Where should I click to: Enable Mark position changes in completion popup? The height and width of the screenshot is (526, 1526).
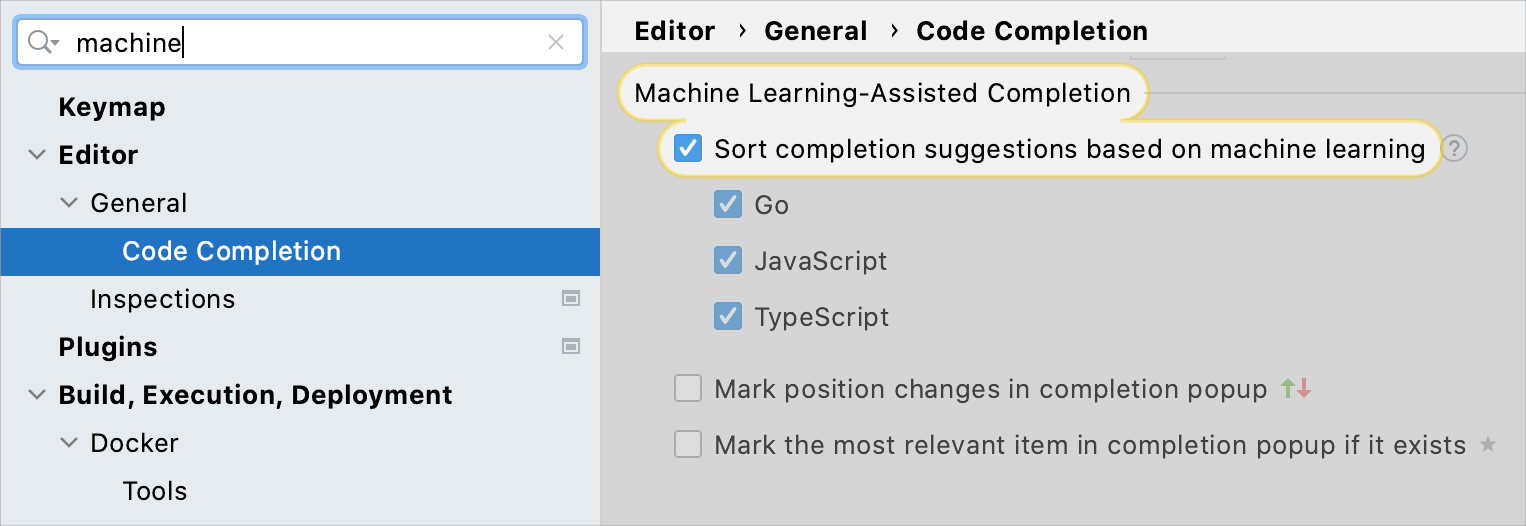click(688, 389)
